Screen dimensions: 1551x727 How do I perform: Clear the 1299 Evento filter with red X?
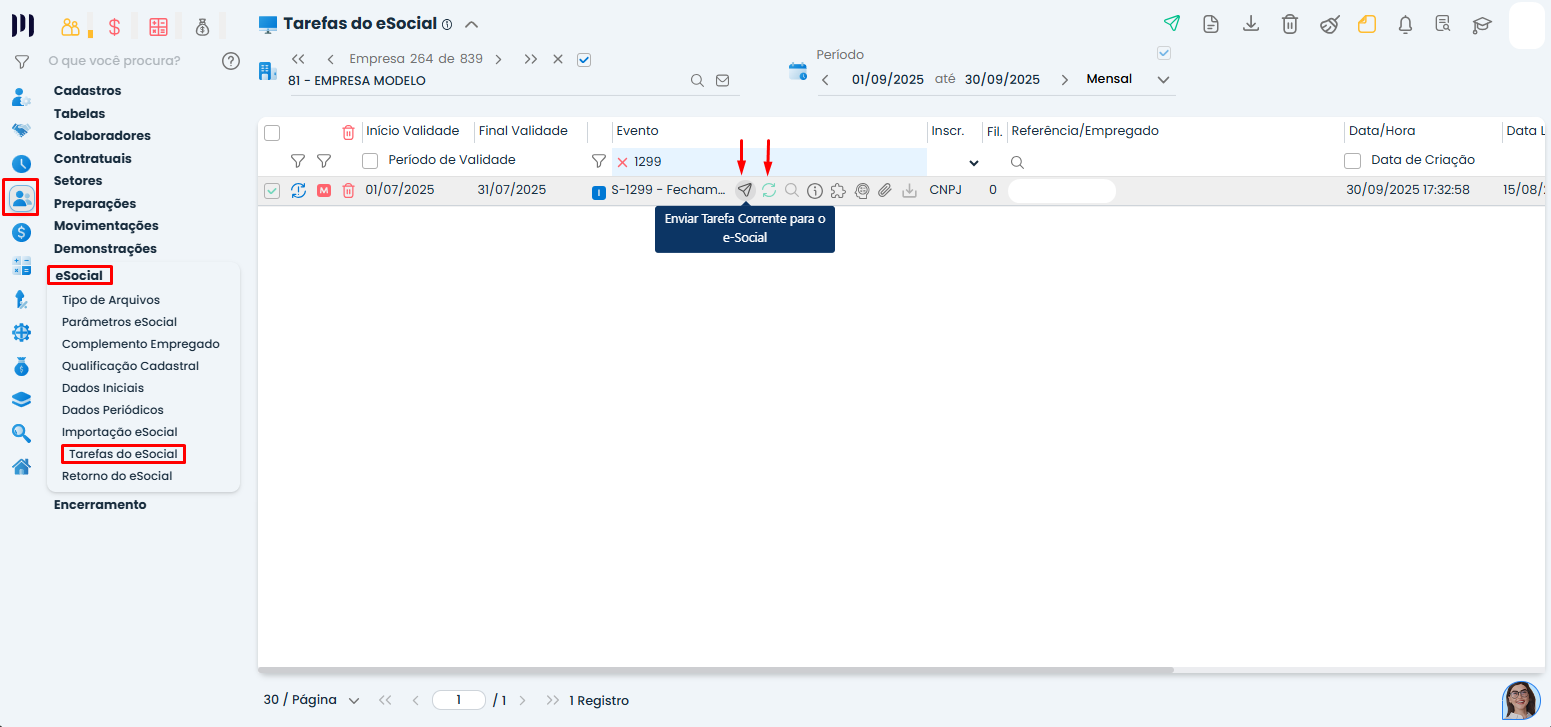pos(622,162)
